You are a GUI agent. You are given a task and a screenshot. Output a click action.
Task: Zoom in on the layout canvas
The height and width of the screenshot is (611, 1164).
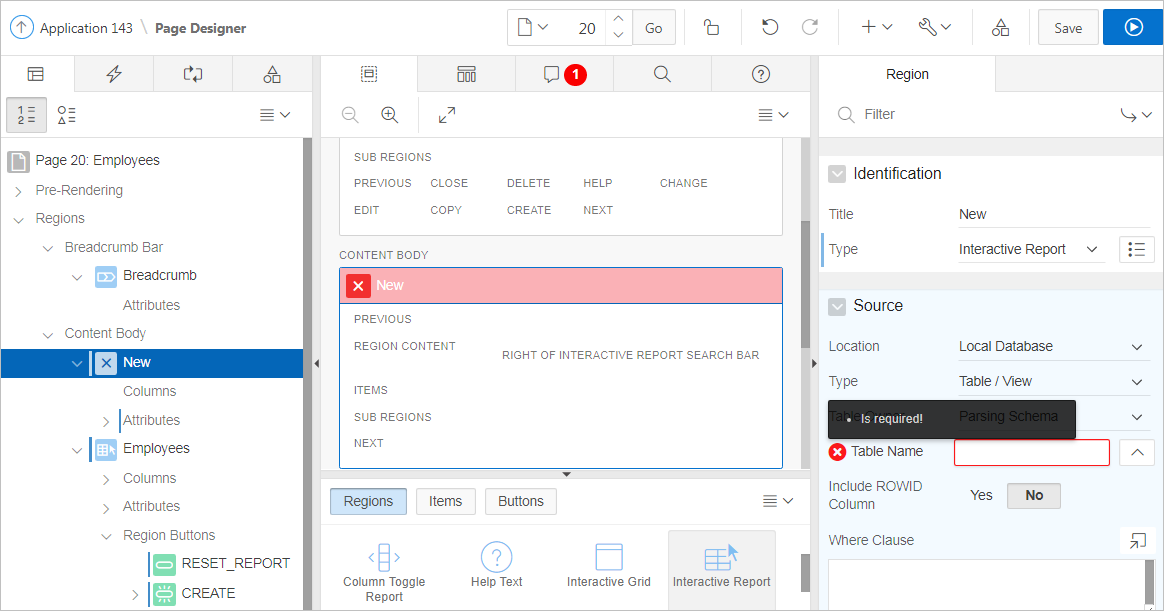coord(390,115)
